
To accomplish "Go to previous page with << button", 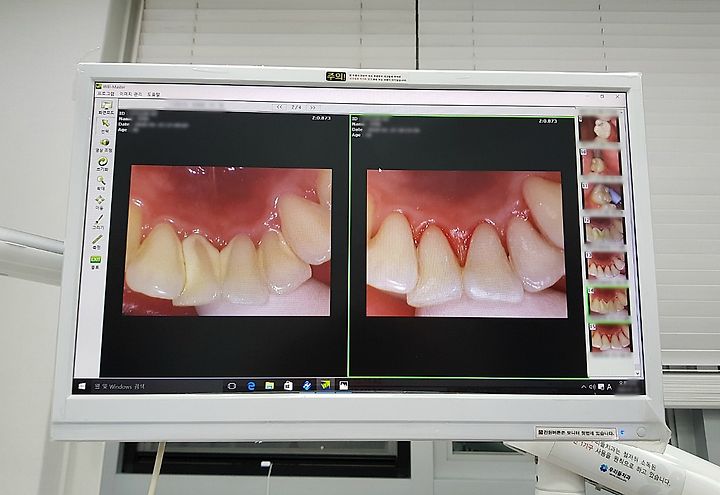I will coord(280,107).
